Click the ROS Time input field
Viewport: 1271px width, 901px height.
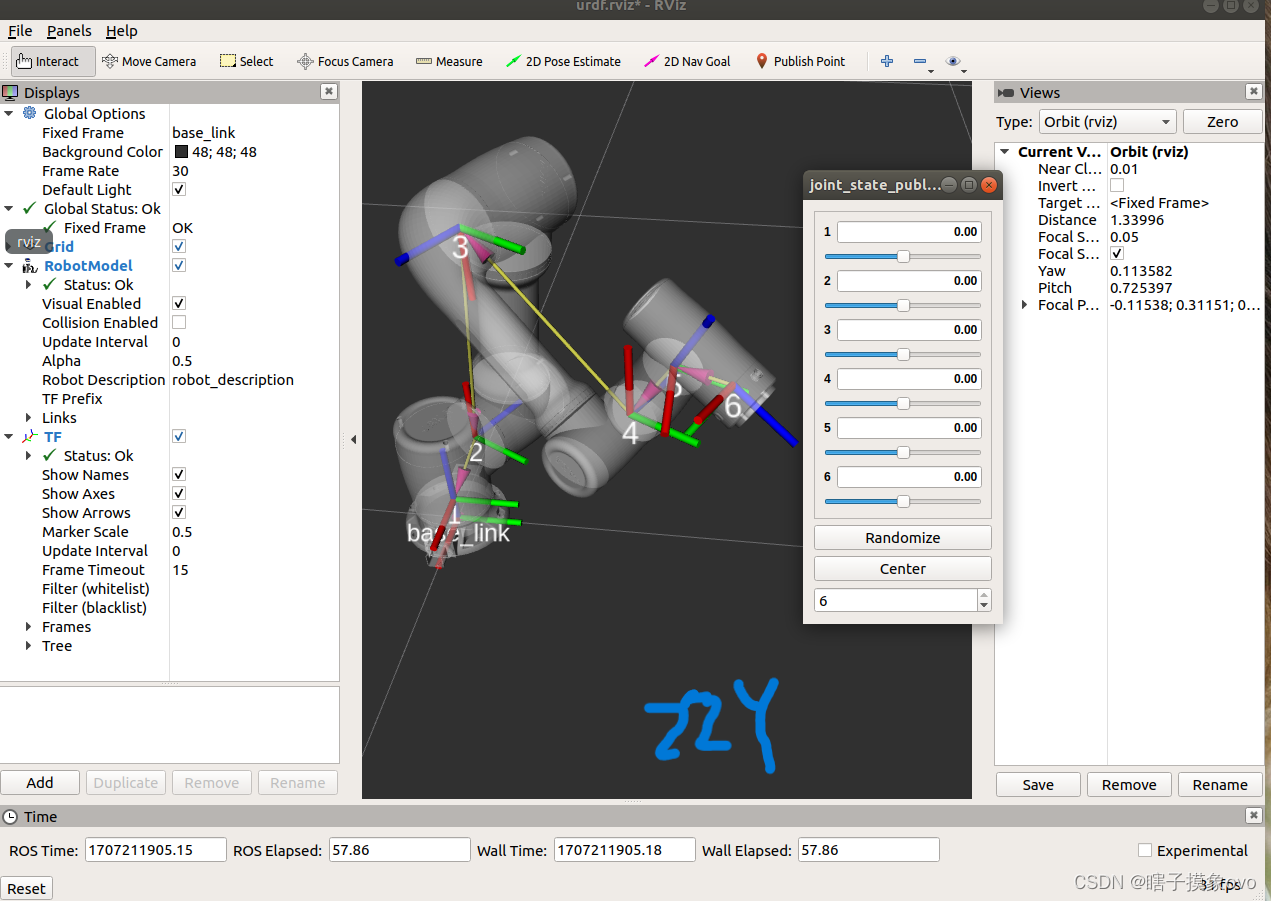click(155, 849)
